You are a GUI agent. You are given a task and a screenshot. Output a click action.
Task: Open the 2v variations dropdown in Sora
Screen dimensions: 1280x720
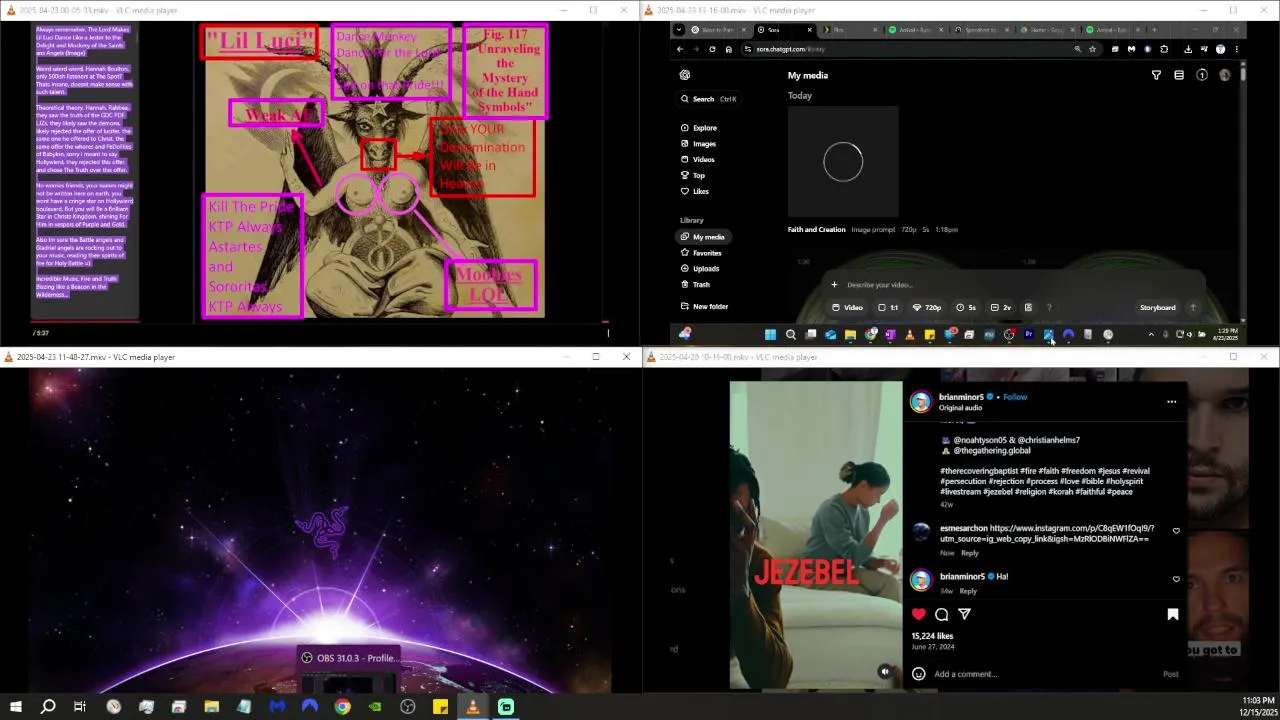point(1001,308)
